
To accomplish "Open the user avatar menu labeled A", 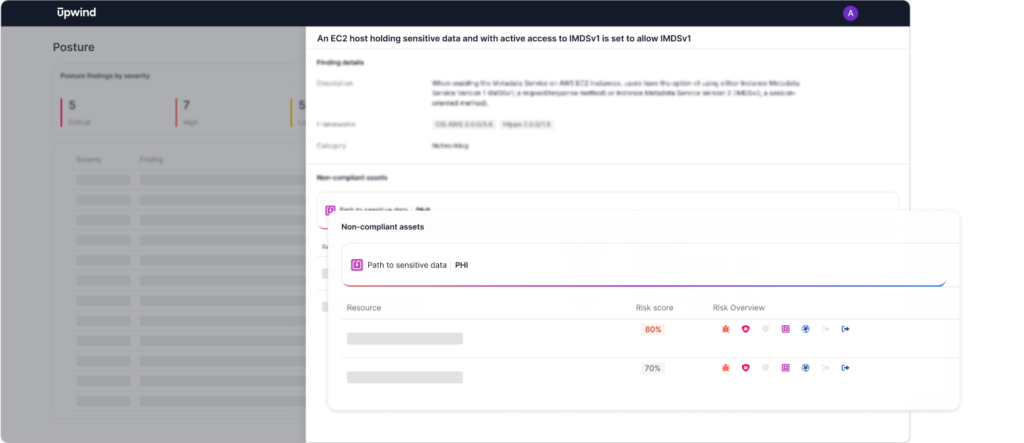I will coord(850,13).
